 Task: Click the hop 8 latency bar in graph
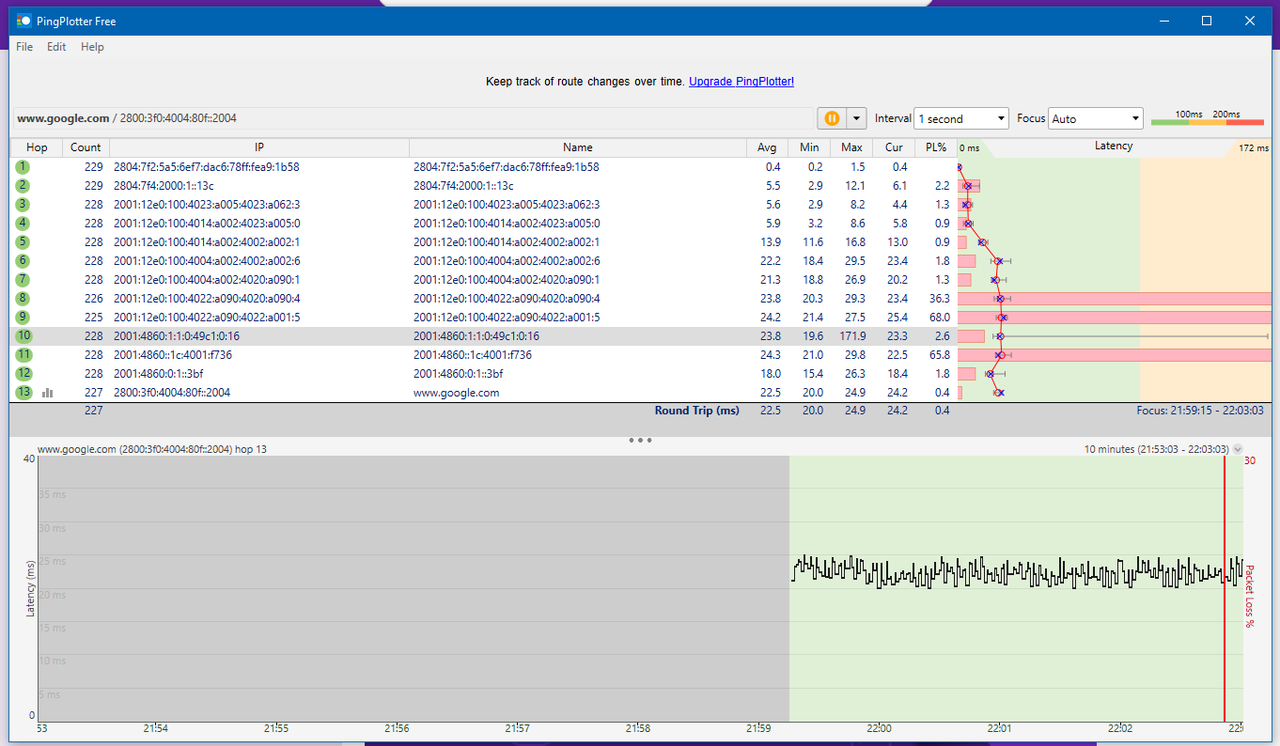pyautogui.click(x=1114, y=299)
